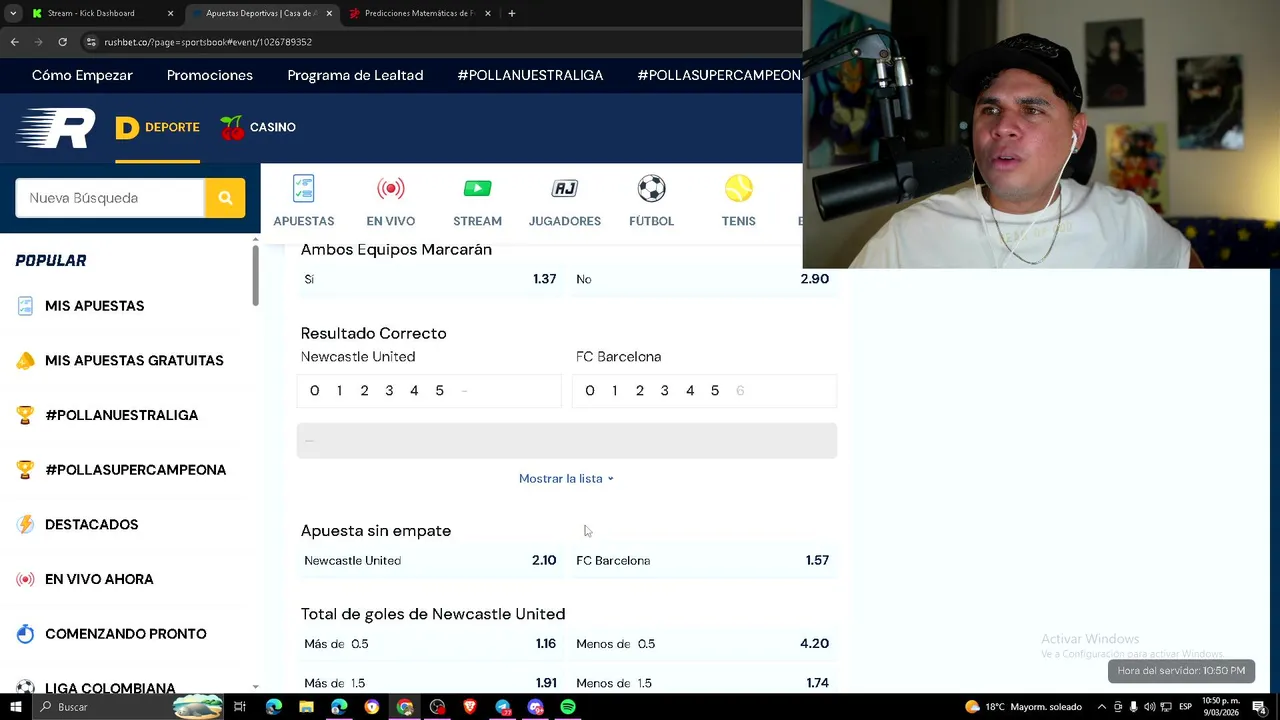Open Windows Start menu
The height and width of the screenshot is (720, 1280).
coord(15,707)
